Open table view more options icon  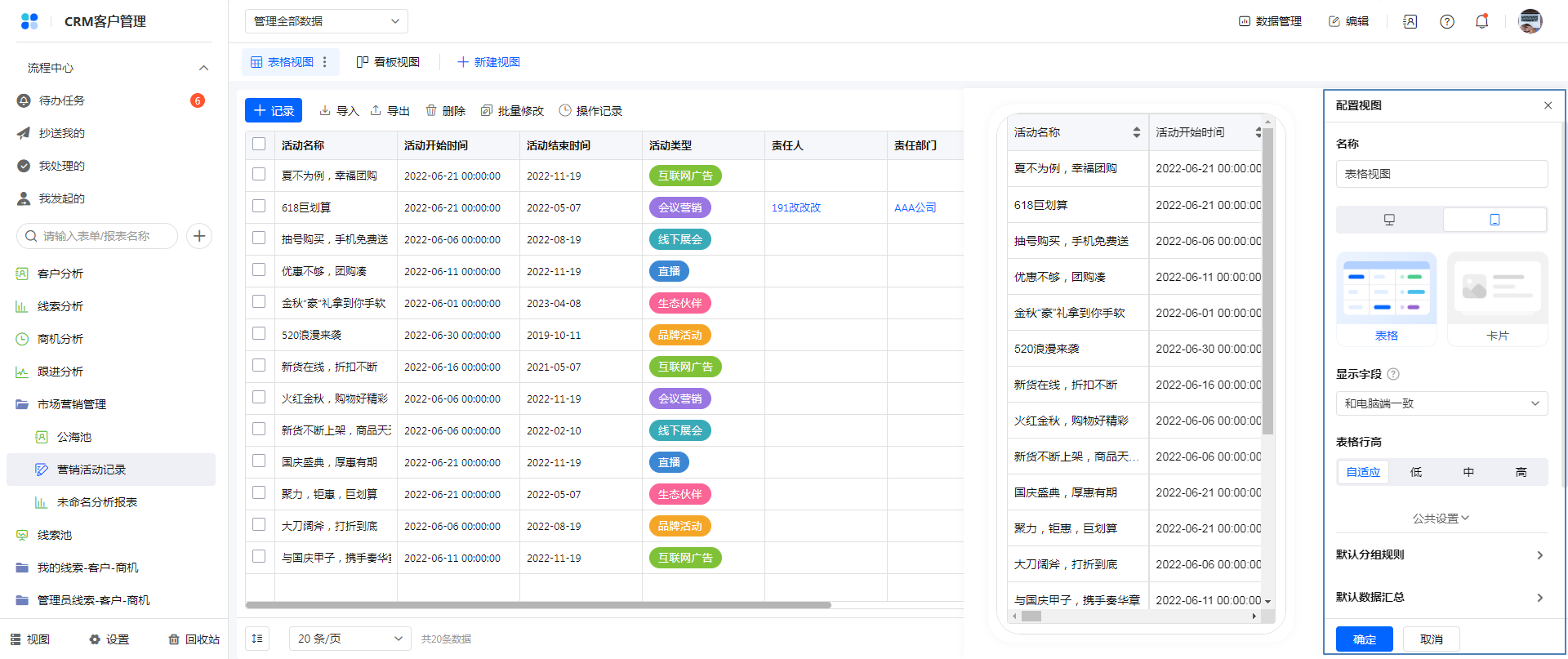point(325,62)
